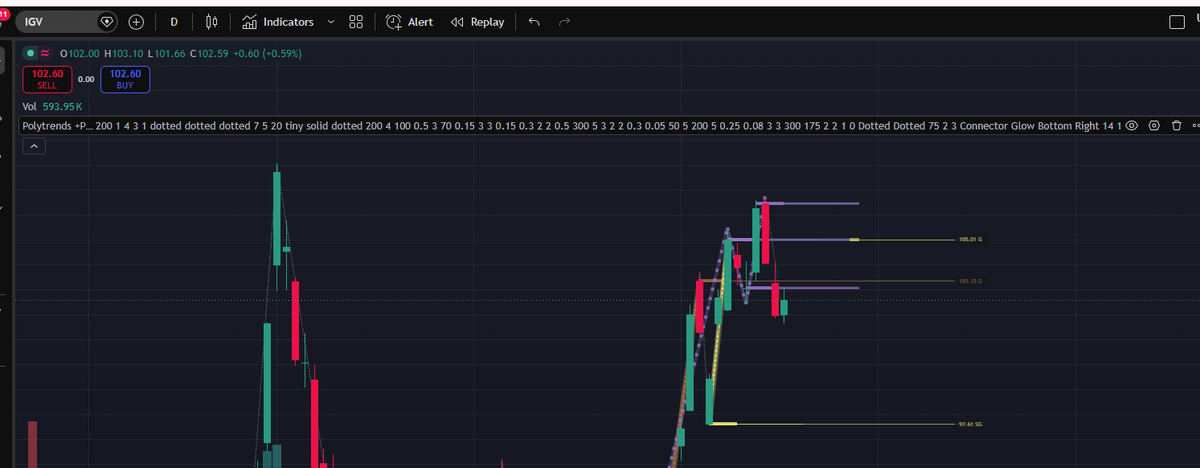Click the open price O102.00 value
Image resolution: width=1200 pixels, height=468 pixels.
[80, 53]
